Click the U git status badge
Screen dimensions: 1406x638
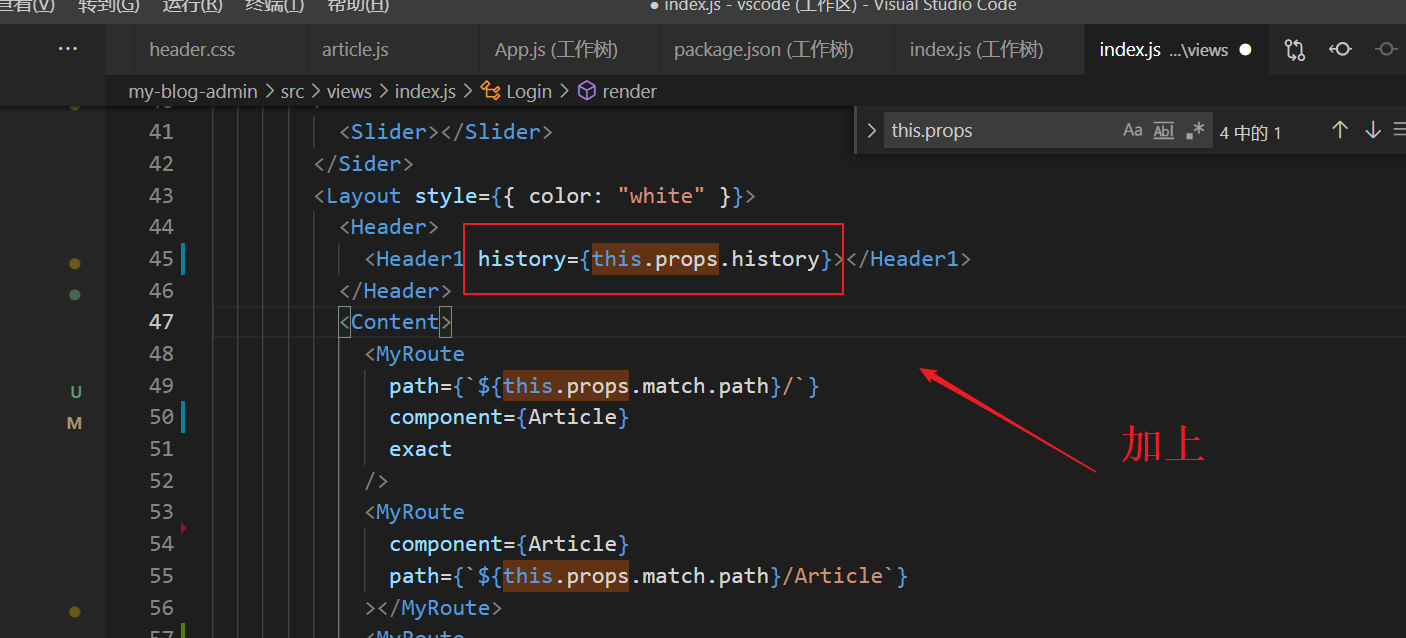[75, 391]
